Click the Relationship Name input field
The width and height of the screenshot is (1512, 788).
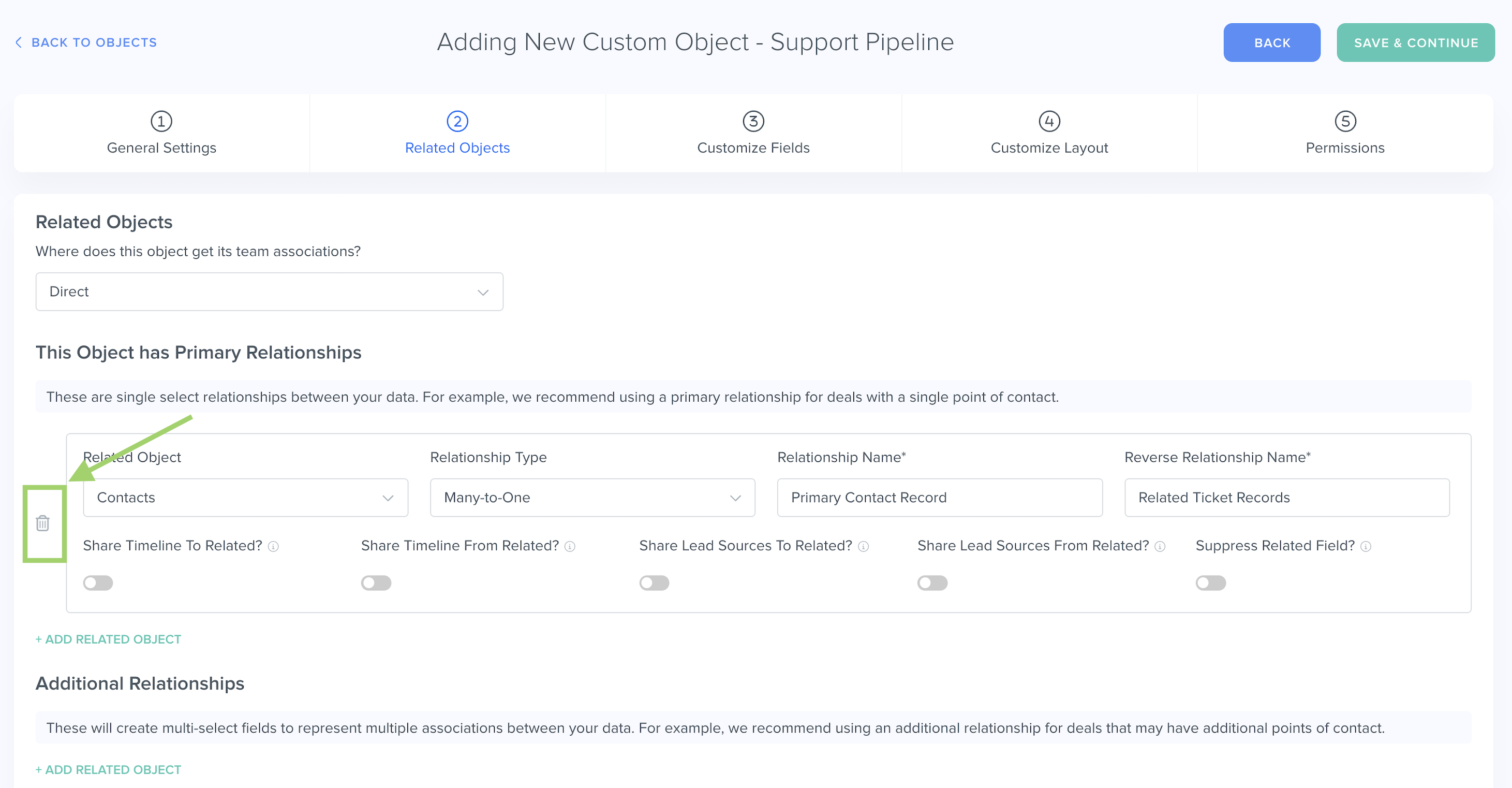[x=939, y=498]
